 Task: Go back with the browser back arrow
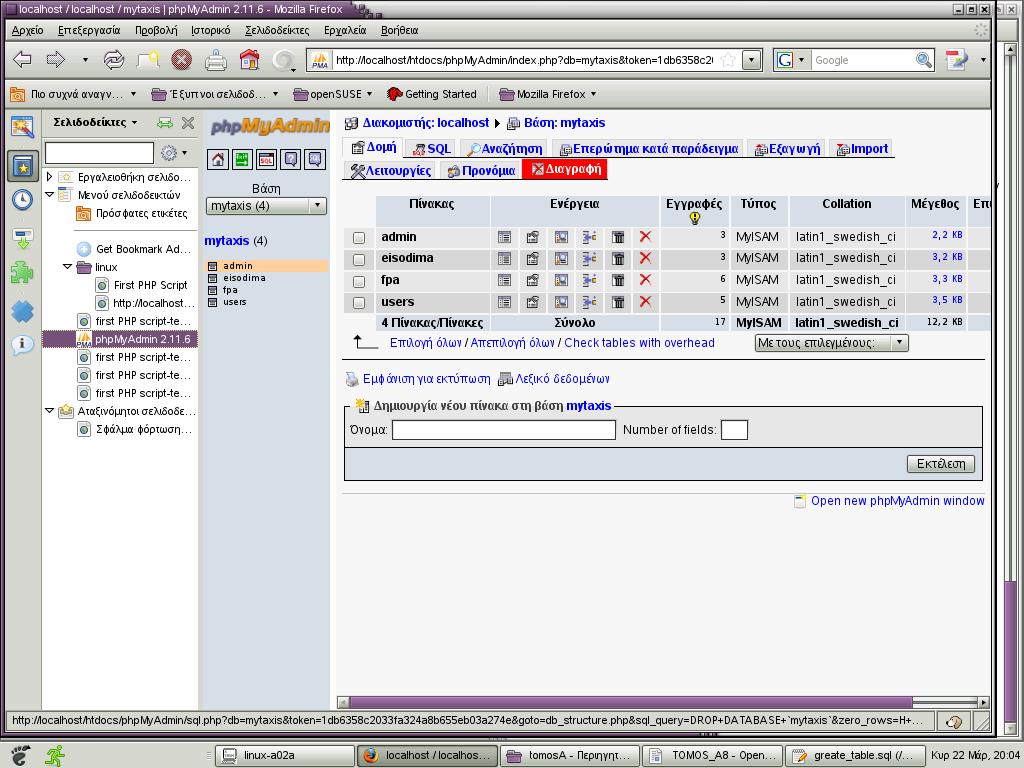(23, 60)
